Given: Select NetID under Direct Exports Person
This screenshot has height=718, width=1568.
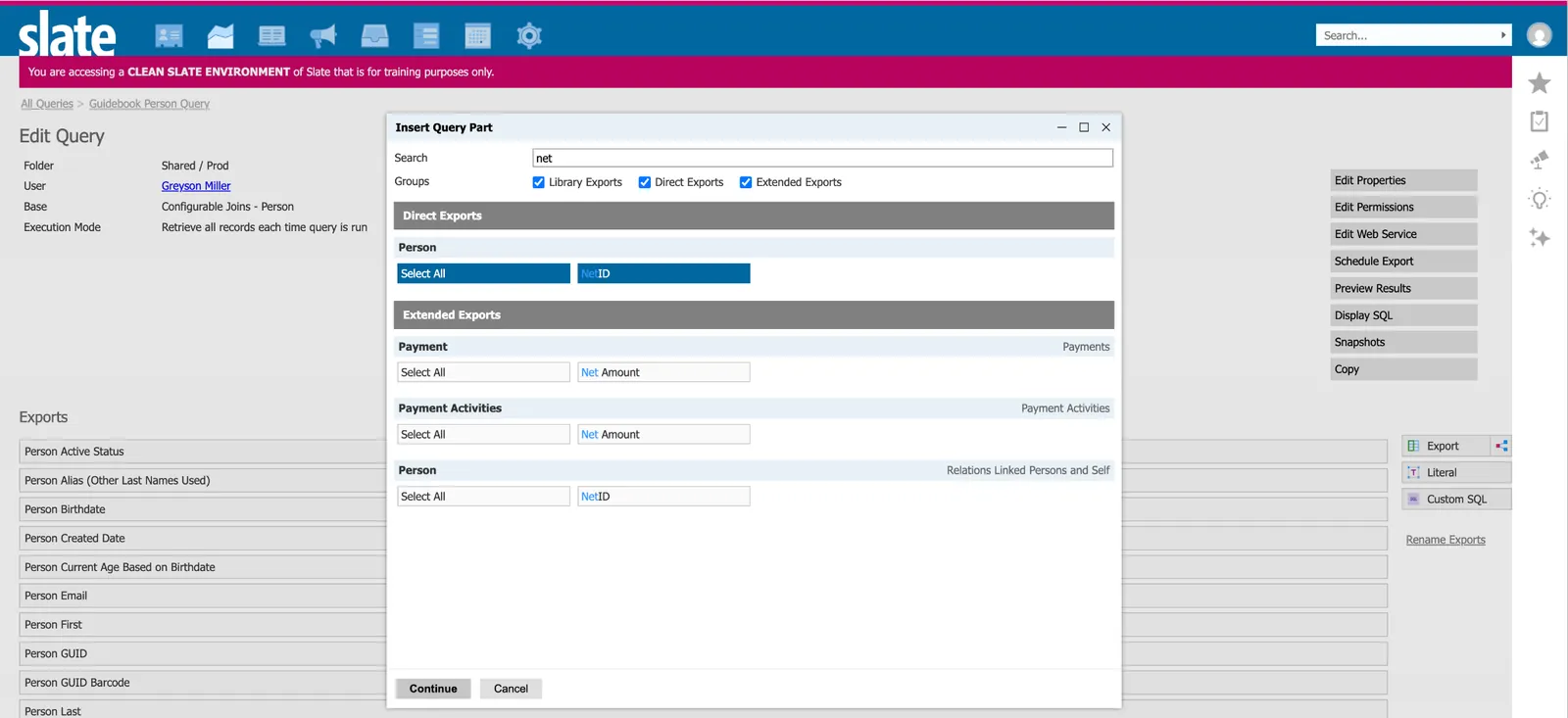Looking at the screenshot, I should (x=663, y=273).
